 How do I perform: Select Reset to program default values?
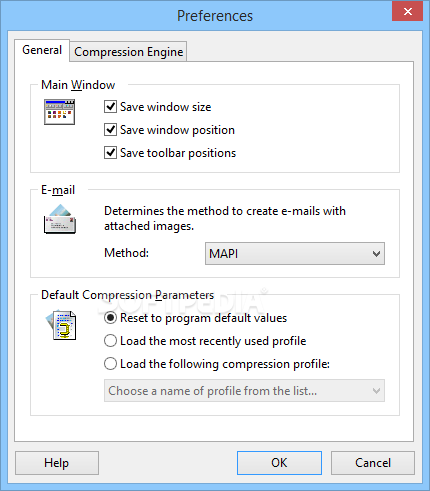click(110, 318)
